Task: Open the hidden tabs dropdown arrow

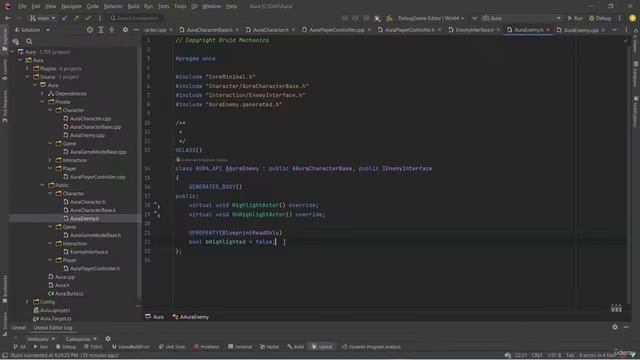Action: [615, 30]
